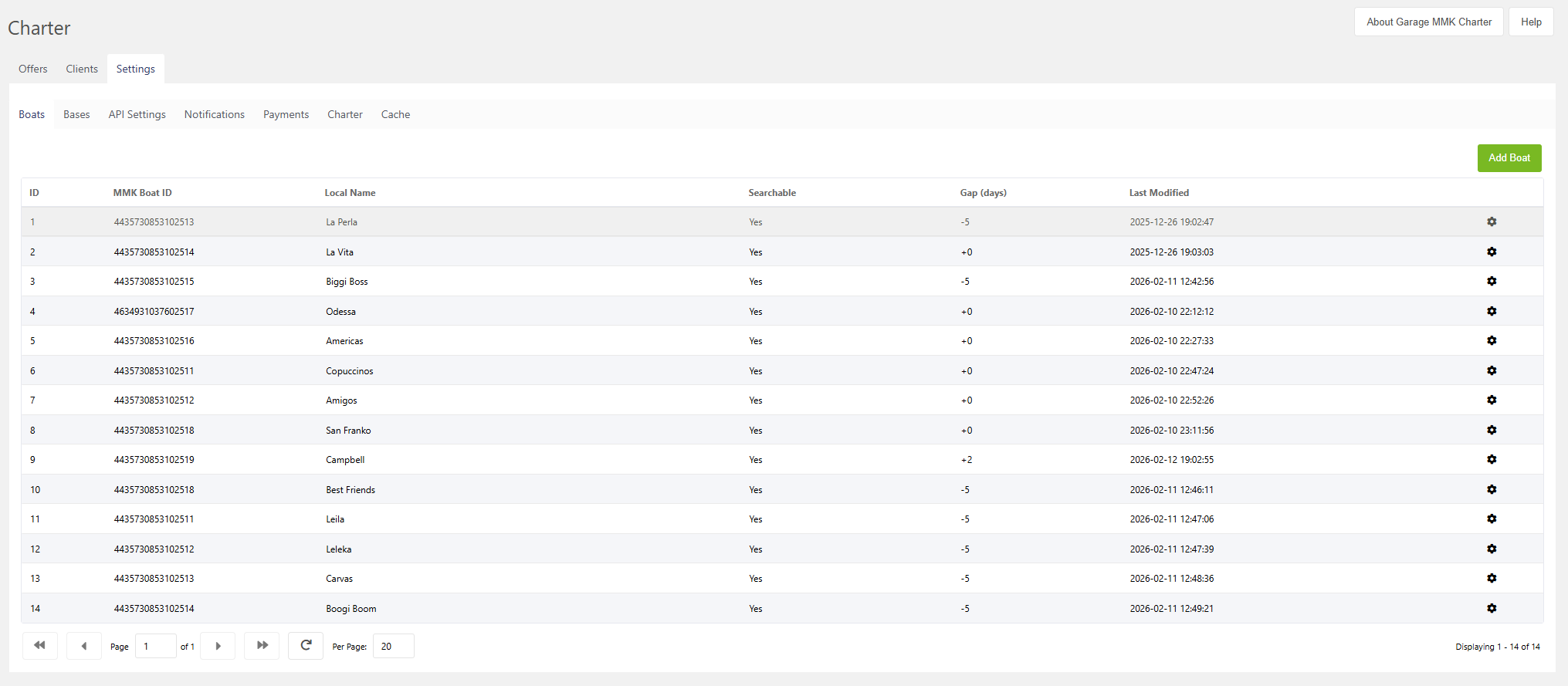Viewport: 1568px width, 686px height.
Task: Open gear options for San Franko
Action: pyautogui.click(x=1492, y=430)
